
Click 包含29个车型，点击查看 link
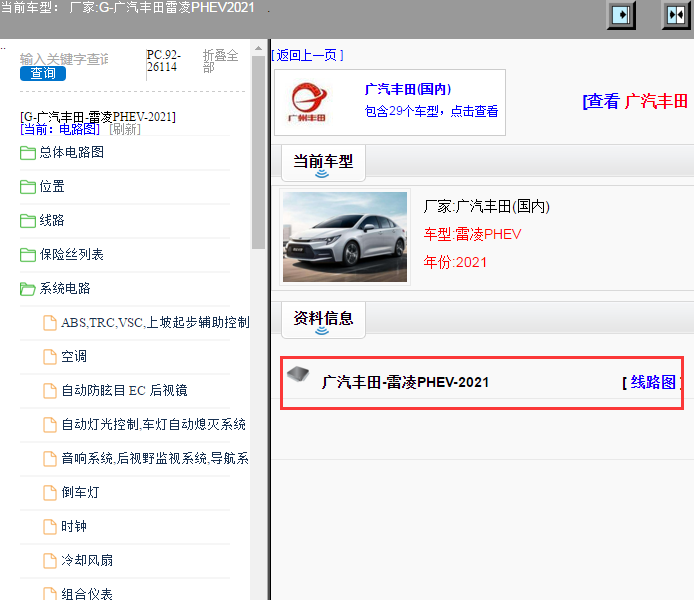pyautogui.click(x=432, y=111)
